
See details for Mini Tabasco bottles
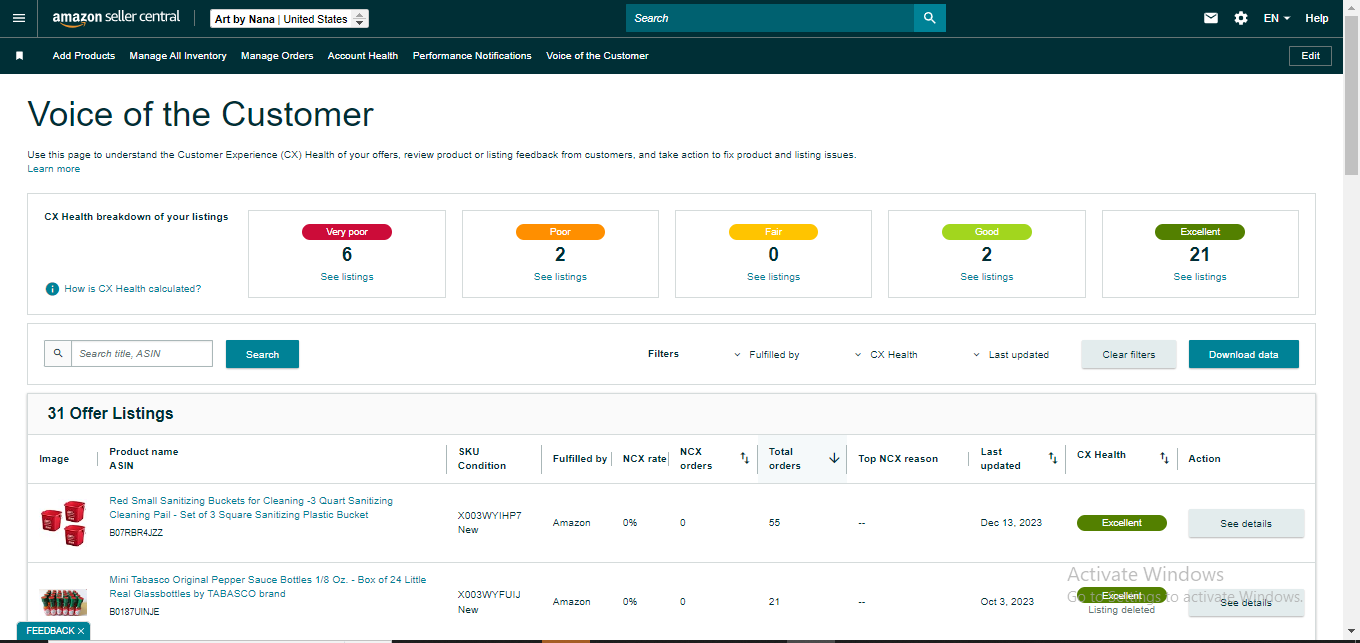pyautogui.click(x=1246, y=602)
